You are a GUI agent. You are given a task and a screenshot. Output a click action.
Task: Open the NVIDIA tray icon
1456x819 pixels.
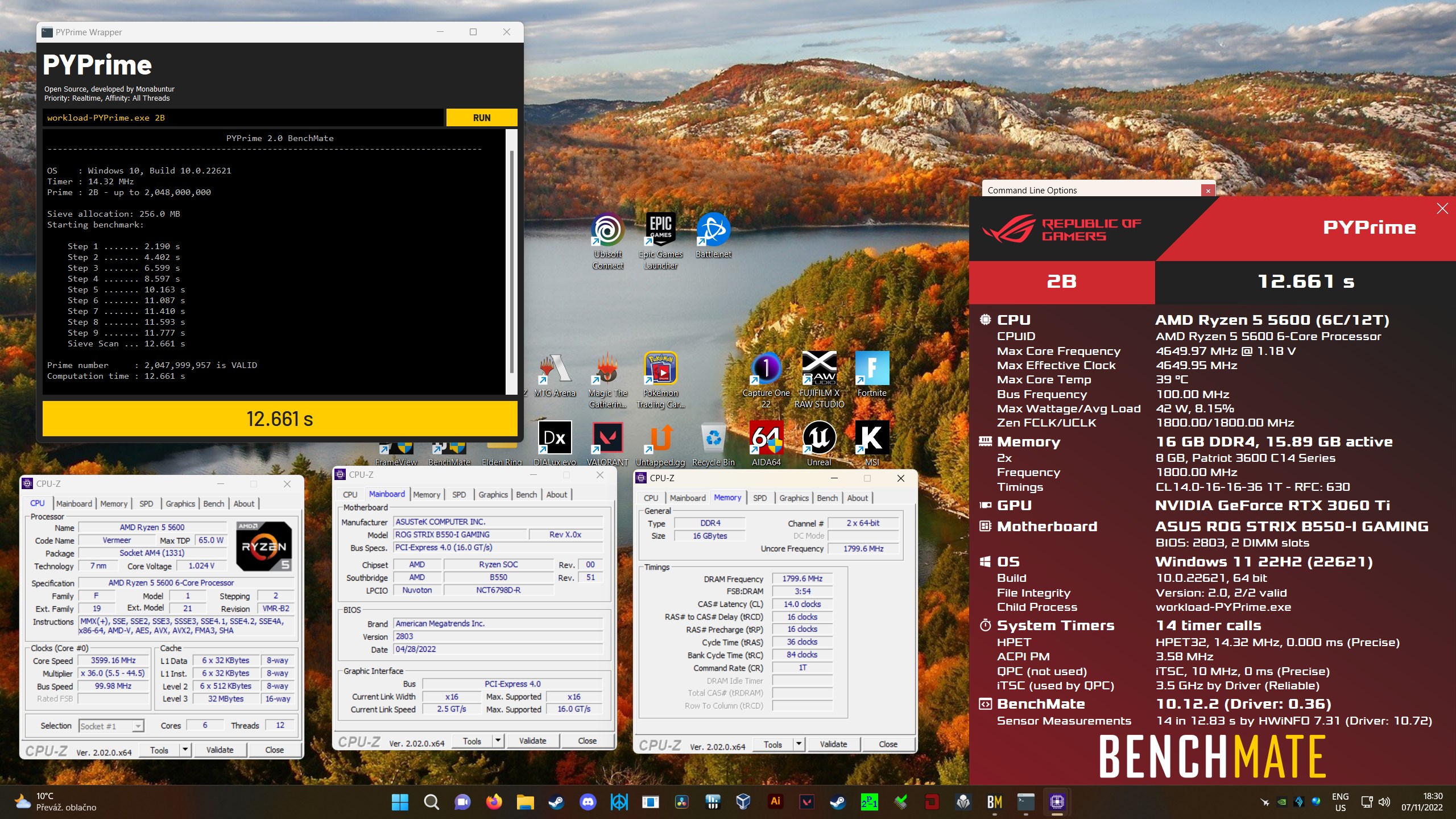tap(1282, 802)
